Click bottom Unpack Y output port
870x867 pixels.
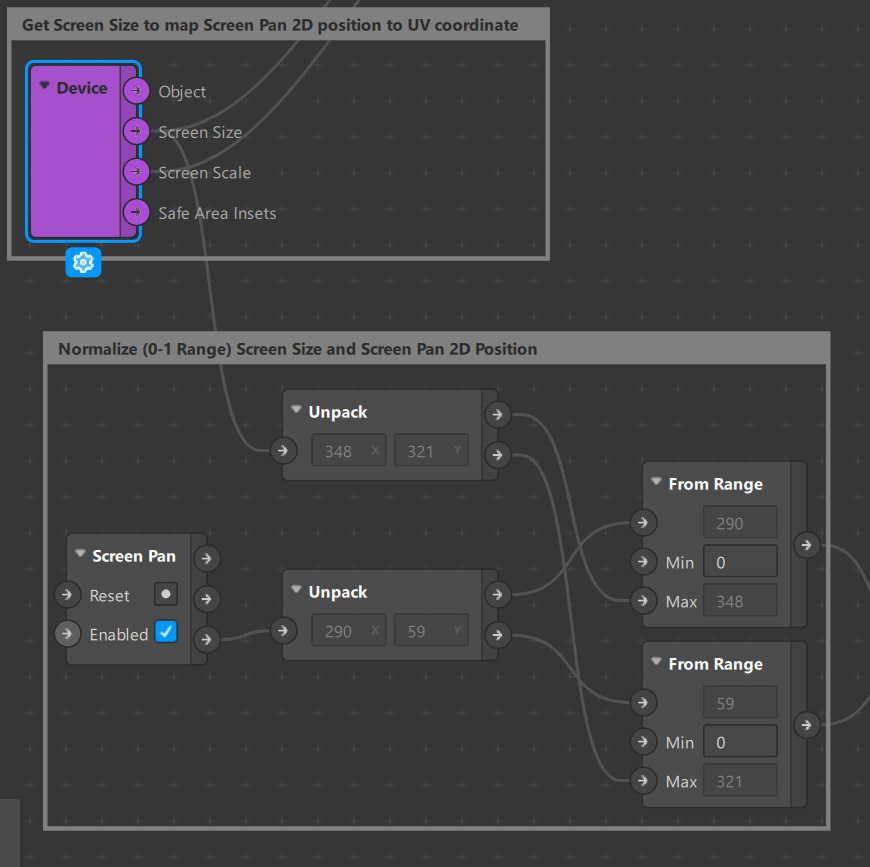(498, 635)
